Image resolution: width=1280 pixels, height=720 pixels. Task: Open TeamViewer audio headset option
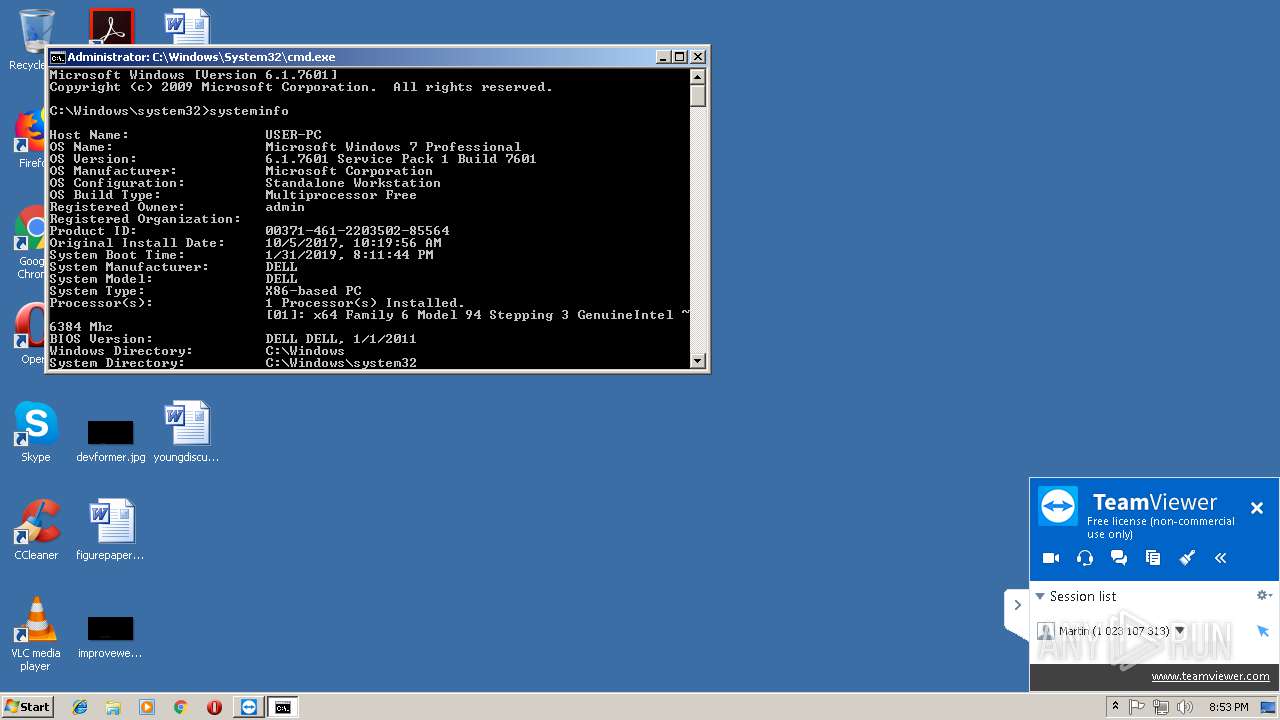[x=1085, y=558]
